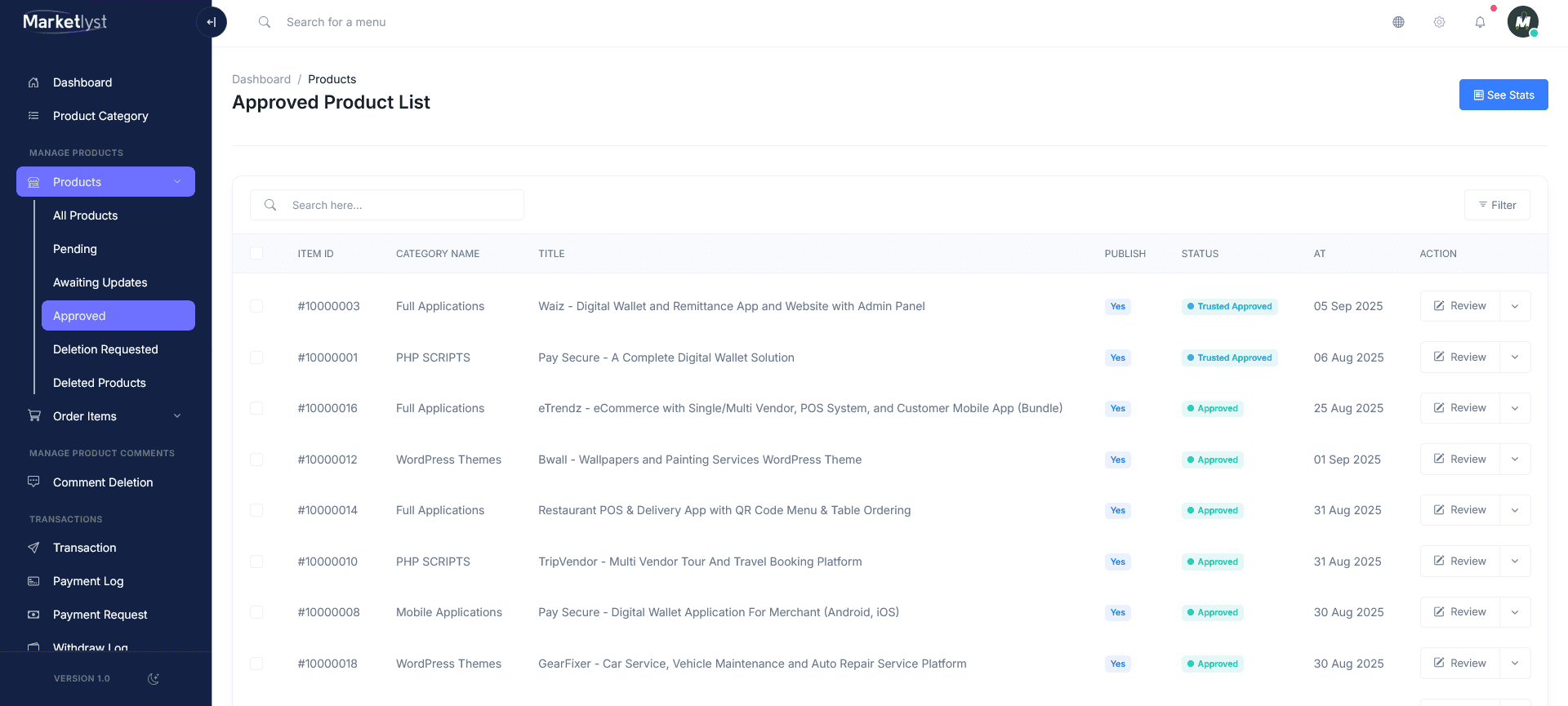Collapse the sidebar with the arrow button
The width and height of the screenshot is (1568, 706).
pos(212,22)
